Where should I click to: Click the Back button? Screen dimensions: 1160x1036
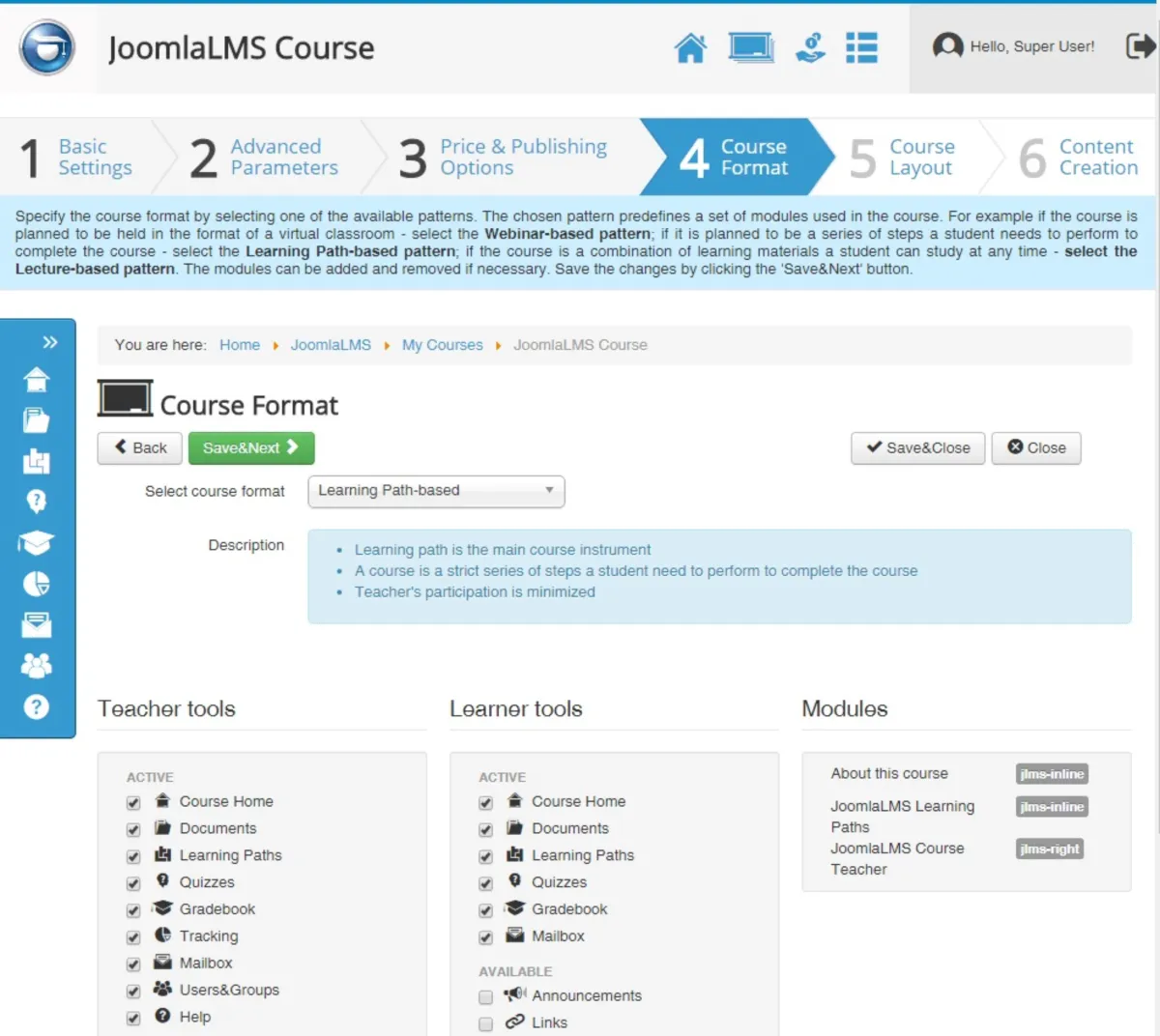click(140, 448)
